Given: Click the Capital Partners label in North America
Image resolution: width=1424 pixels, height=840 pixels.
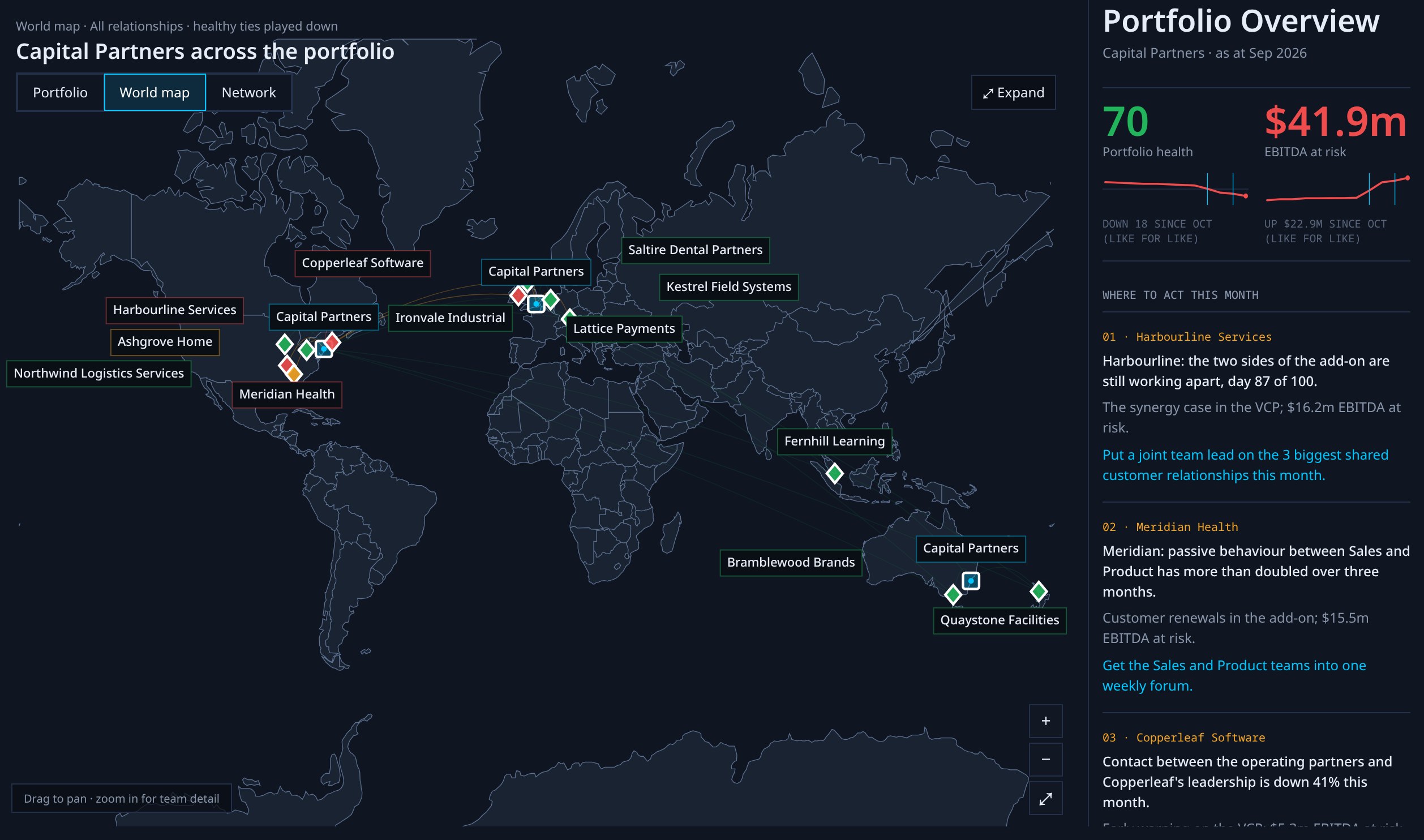Looking at the screenshot, I should pyautogui.click(x=323, y=317).
